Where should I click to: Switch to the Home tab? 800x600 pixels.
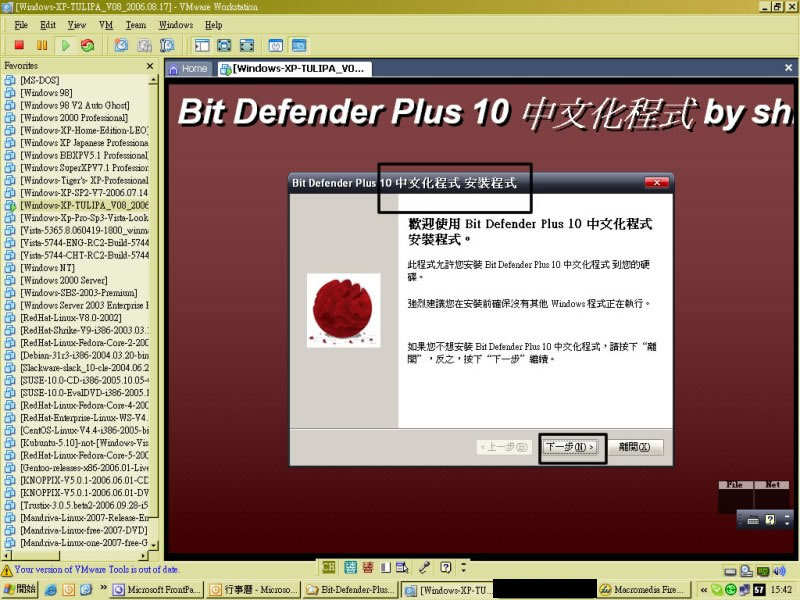pyautogui.click(x=188, y=68)
